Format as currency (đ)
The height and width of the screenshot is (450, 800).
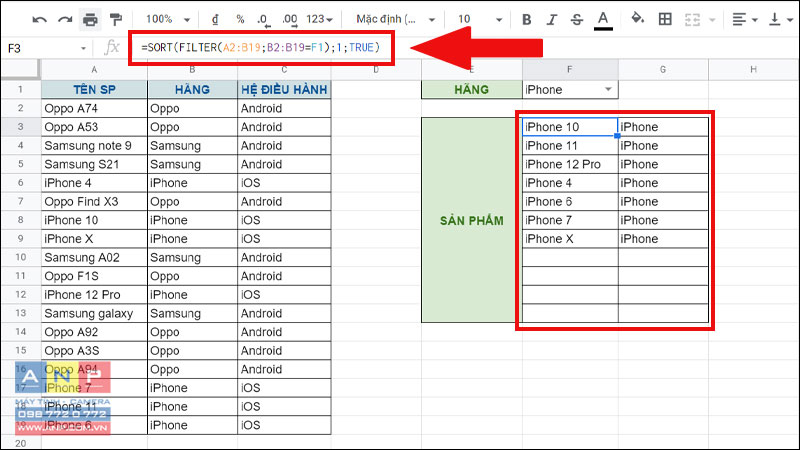click(x=215, y=19)
